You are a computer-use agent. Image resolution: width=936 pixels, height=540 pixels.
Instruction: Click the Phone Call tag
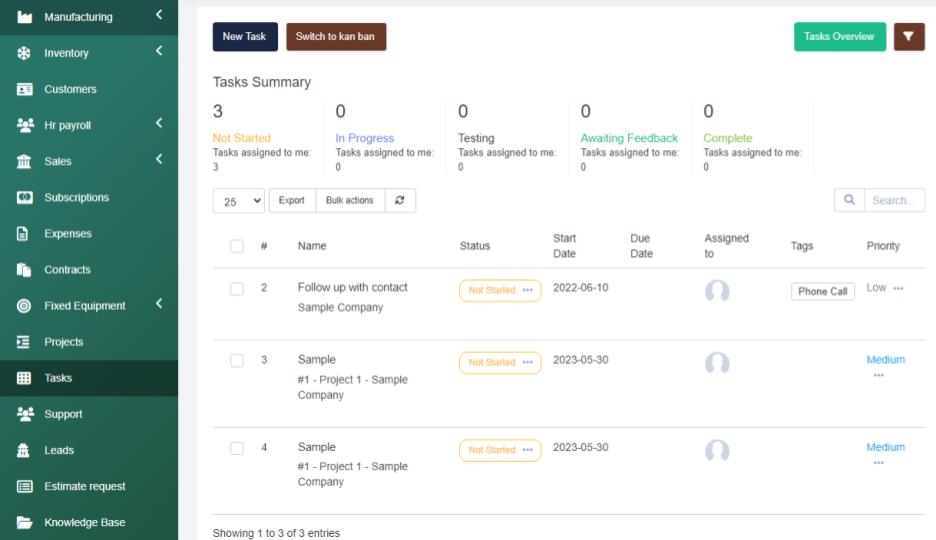[822, 292]
